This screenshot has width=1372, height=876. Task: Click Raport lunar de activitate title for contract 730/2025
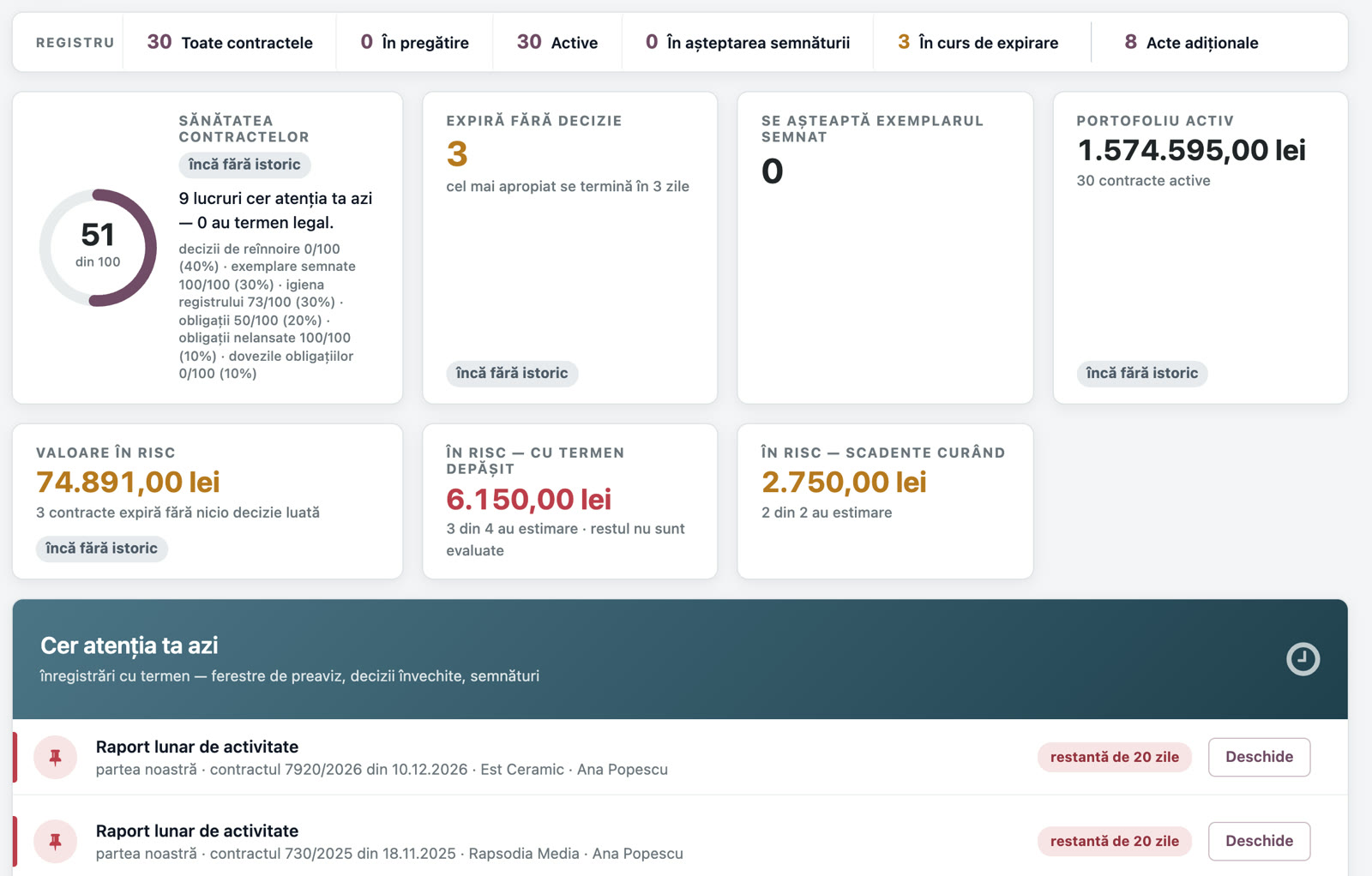click(x=197, y=831)
